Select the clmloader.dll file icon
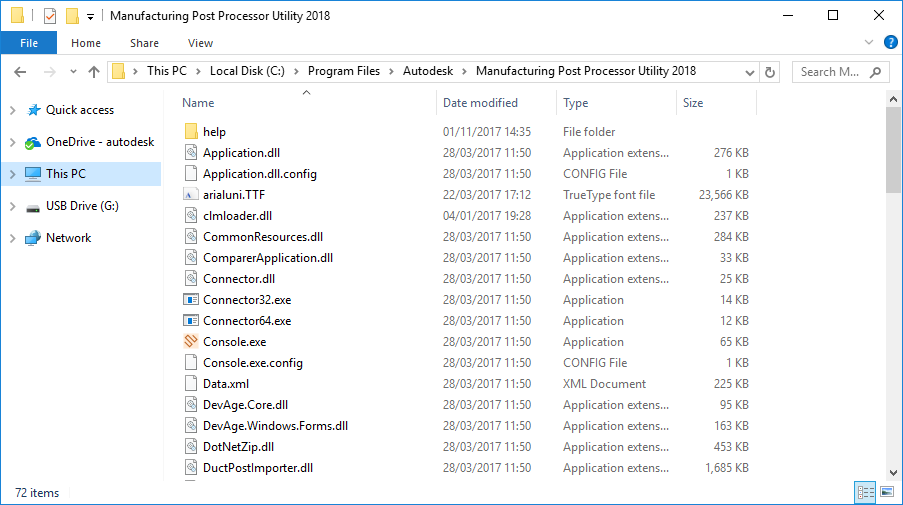Image resolution: width=903 pixels, height=505 pixels. click(x=191, y=216)
